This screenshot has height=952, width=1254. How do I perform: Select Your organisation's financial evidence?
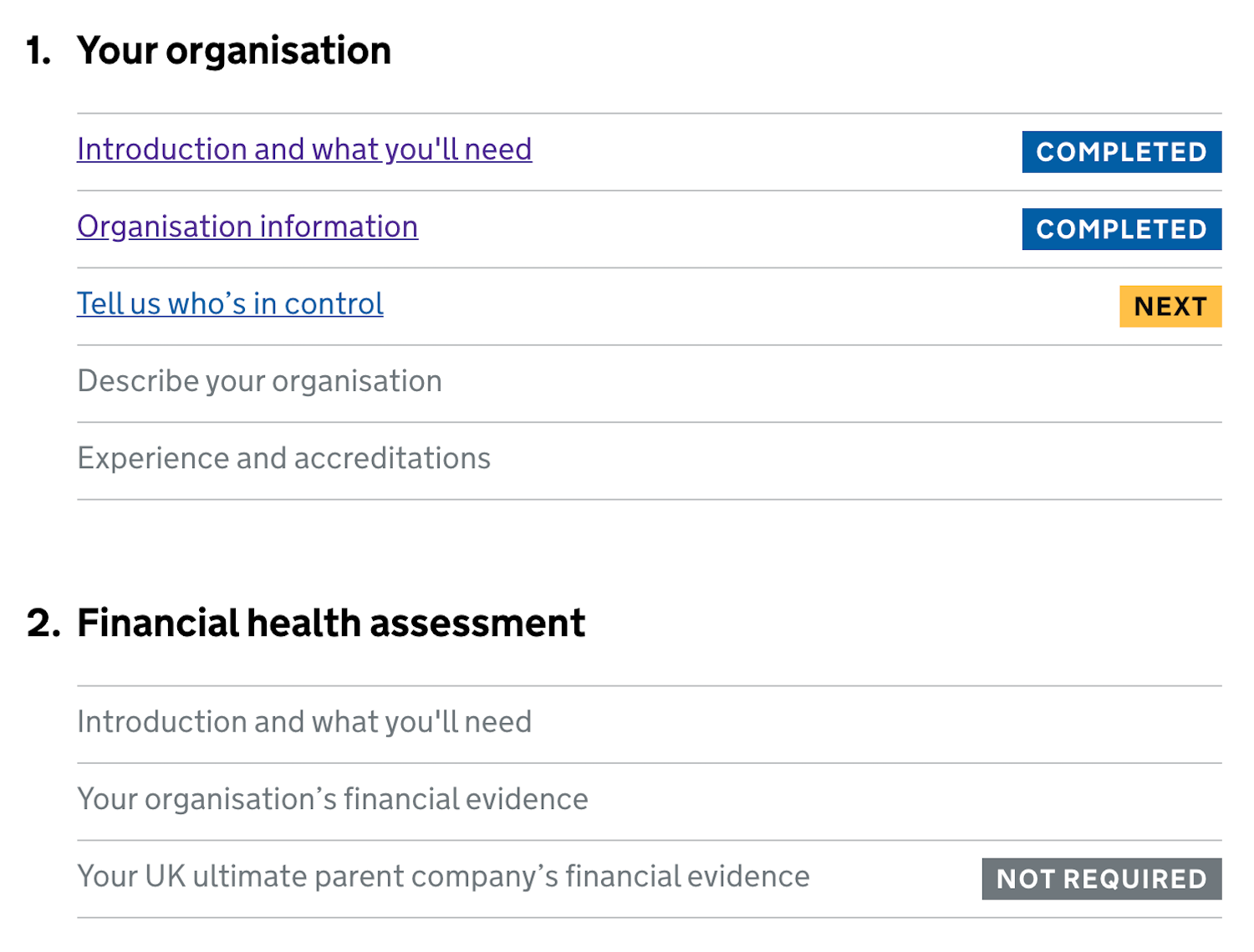click(x=332, y=800)
